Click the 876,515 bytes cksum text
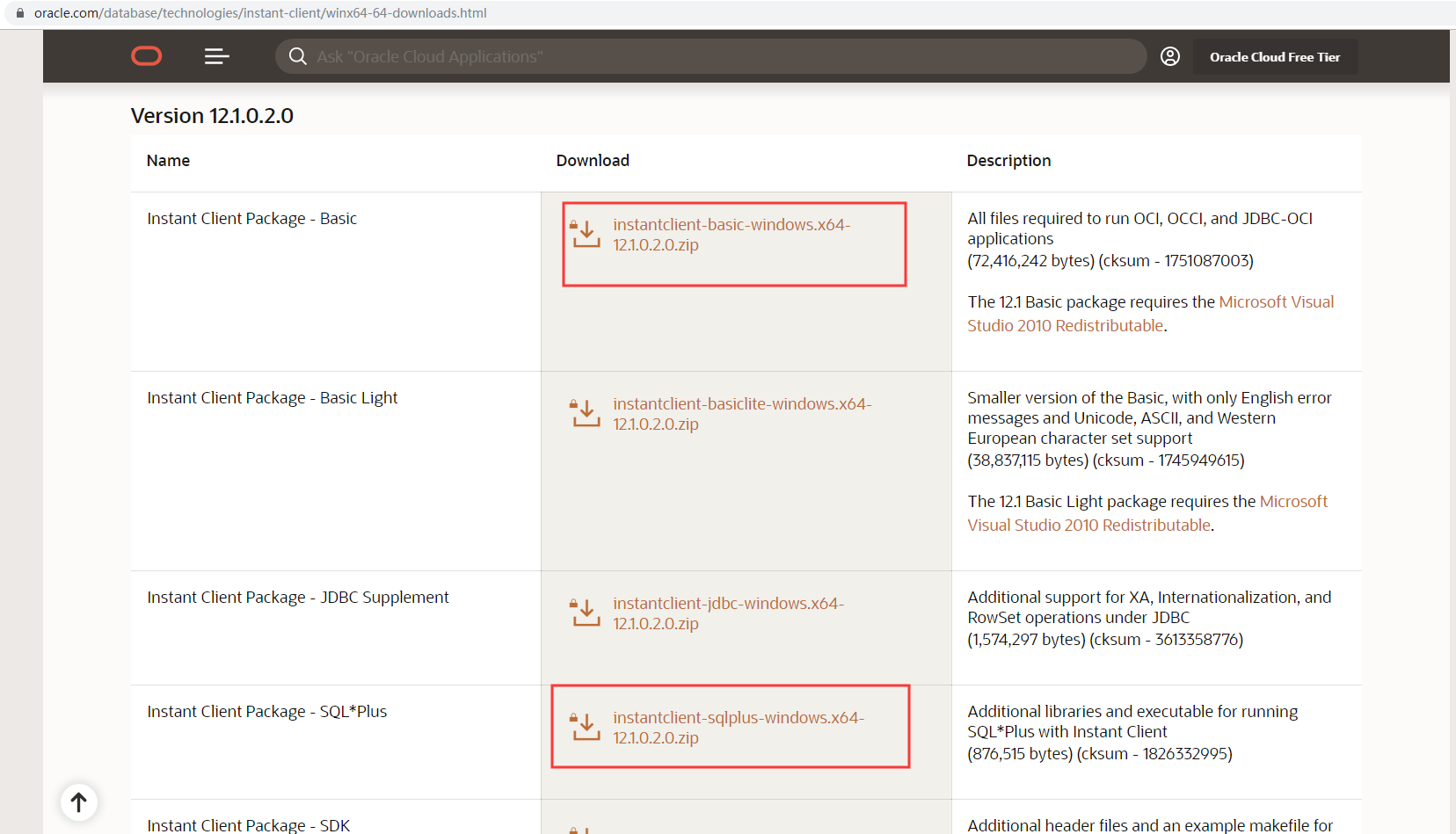The height and width of the screenshot is (834, 1456). [1100, 754]
